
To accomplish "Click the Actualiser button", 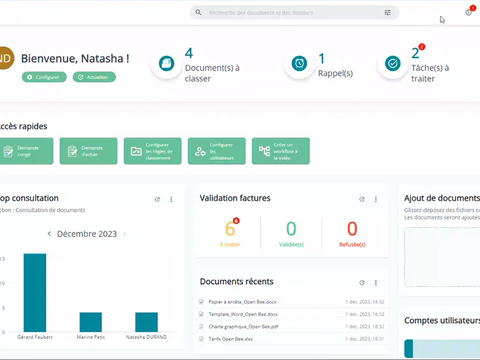I will (x=94, y=77).
